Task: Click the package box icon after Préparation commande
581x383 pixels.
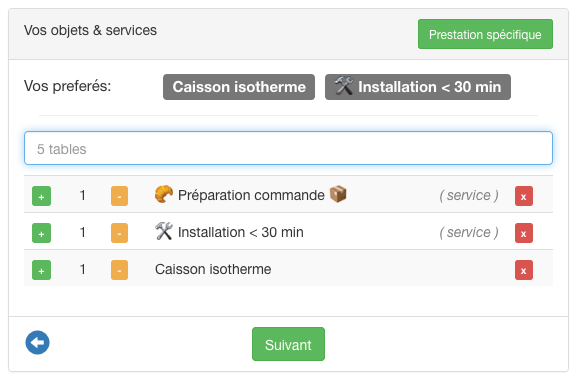Action: (x=338, y=194)
